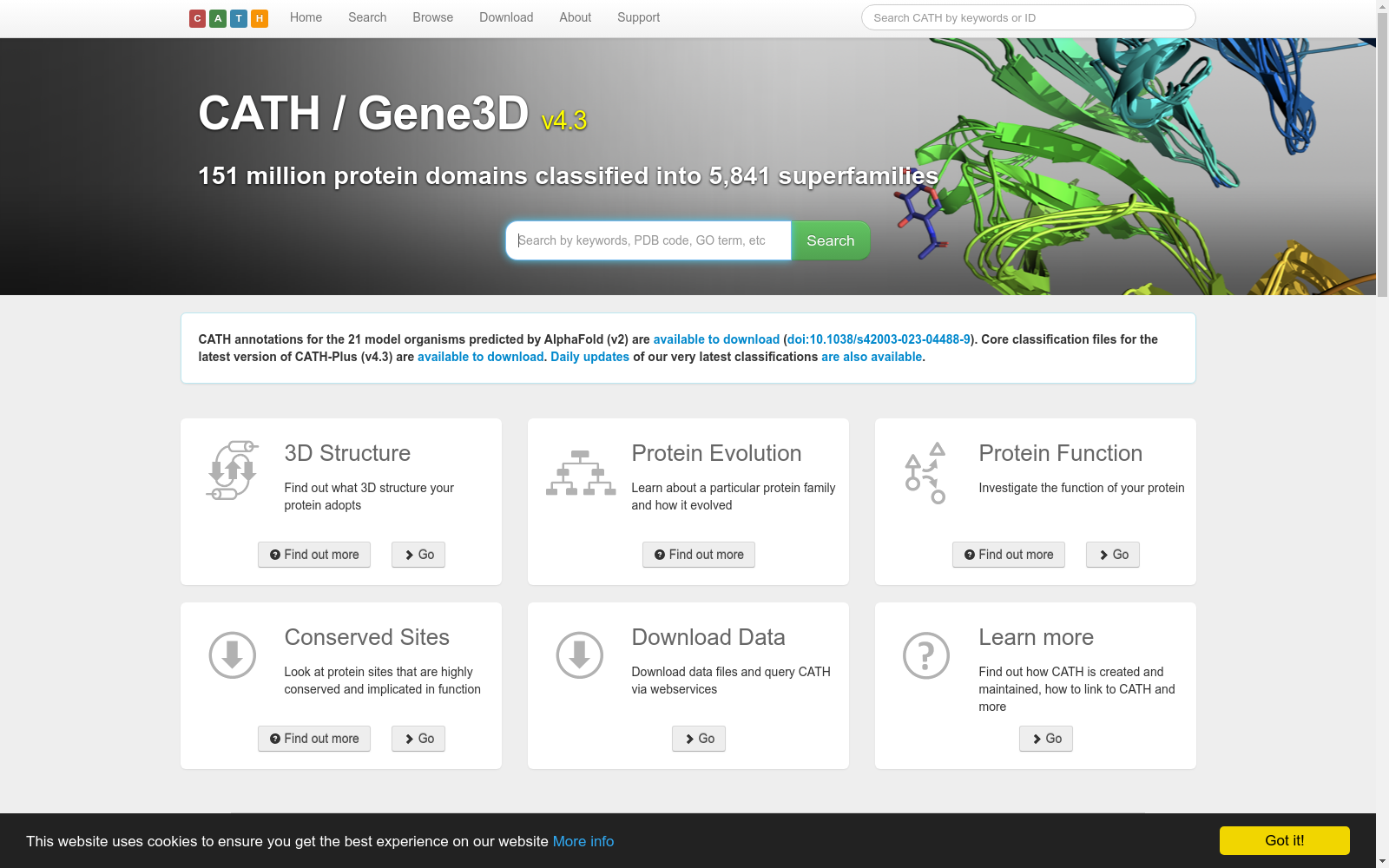1389x868 pixels.
Task: Click the 3D Structure heading
Action: tap(347, 453)
